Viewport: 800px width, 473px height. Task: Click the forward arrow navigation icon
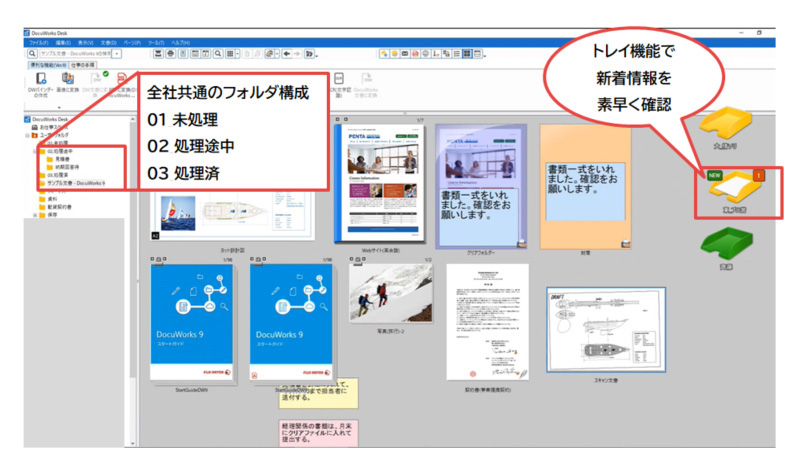[x=297, y=54]
